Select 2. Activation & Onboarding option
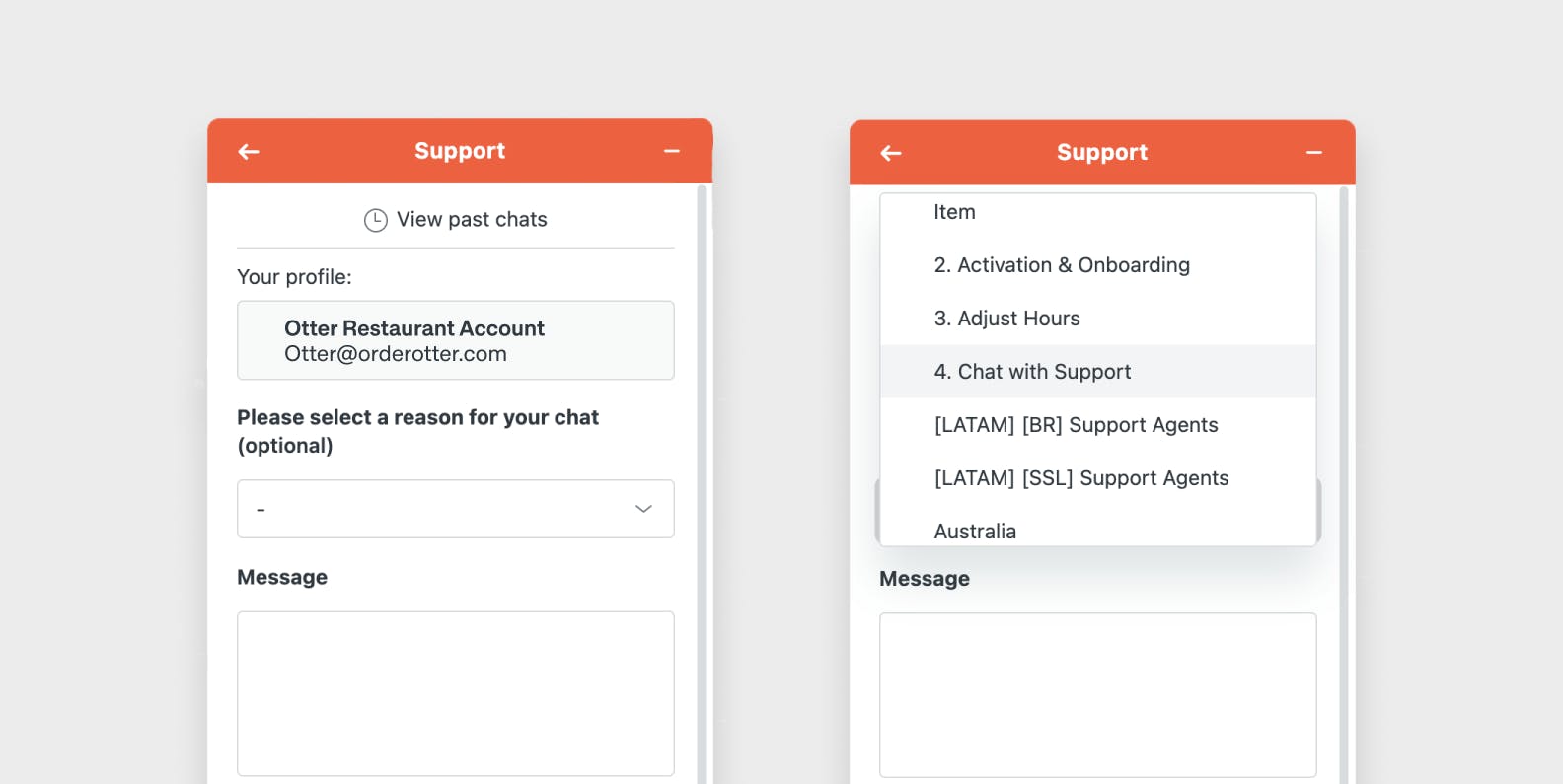Viewport: 1563px width, 784px height. pos(1098,265)
